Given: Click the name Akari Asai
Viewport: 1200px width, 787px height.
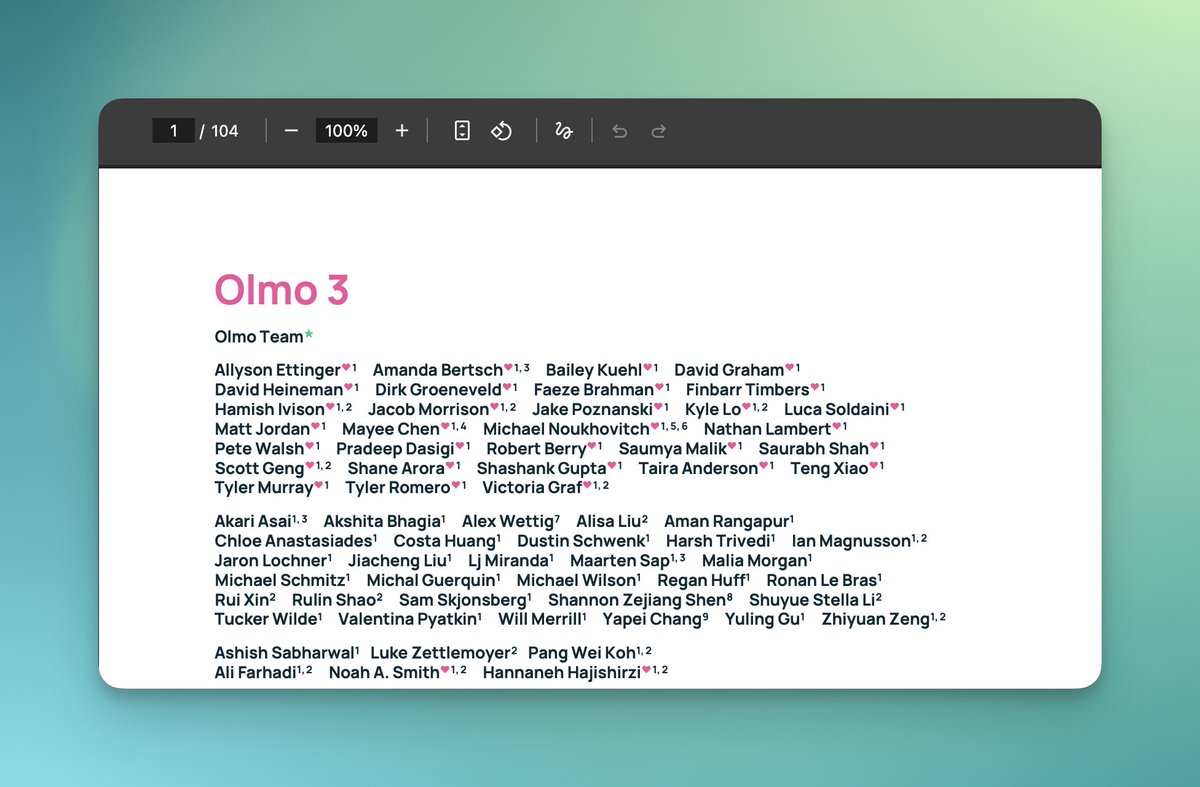Looking at the screenshot, I should 253,521.
